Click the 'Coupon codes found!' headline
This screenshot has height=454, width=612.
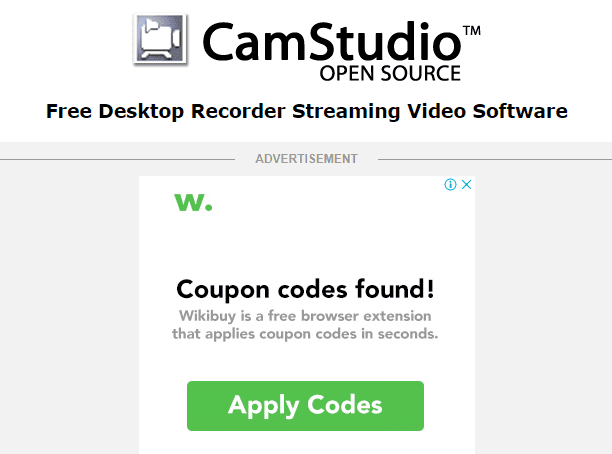point(305,289)
